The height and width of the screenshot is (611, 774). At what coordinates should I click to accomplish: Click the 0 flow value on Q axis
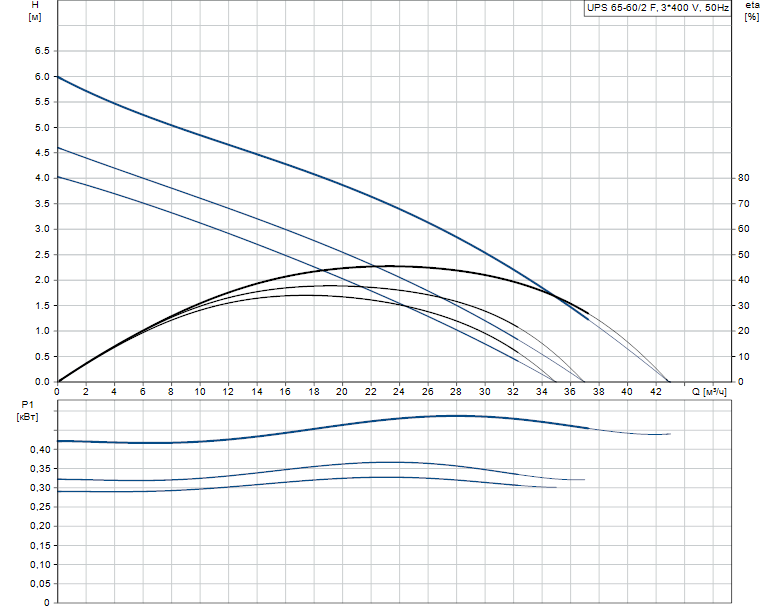[58, 391]
